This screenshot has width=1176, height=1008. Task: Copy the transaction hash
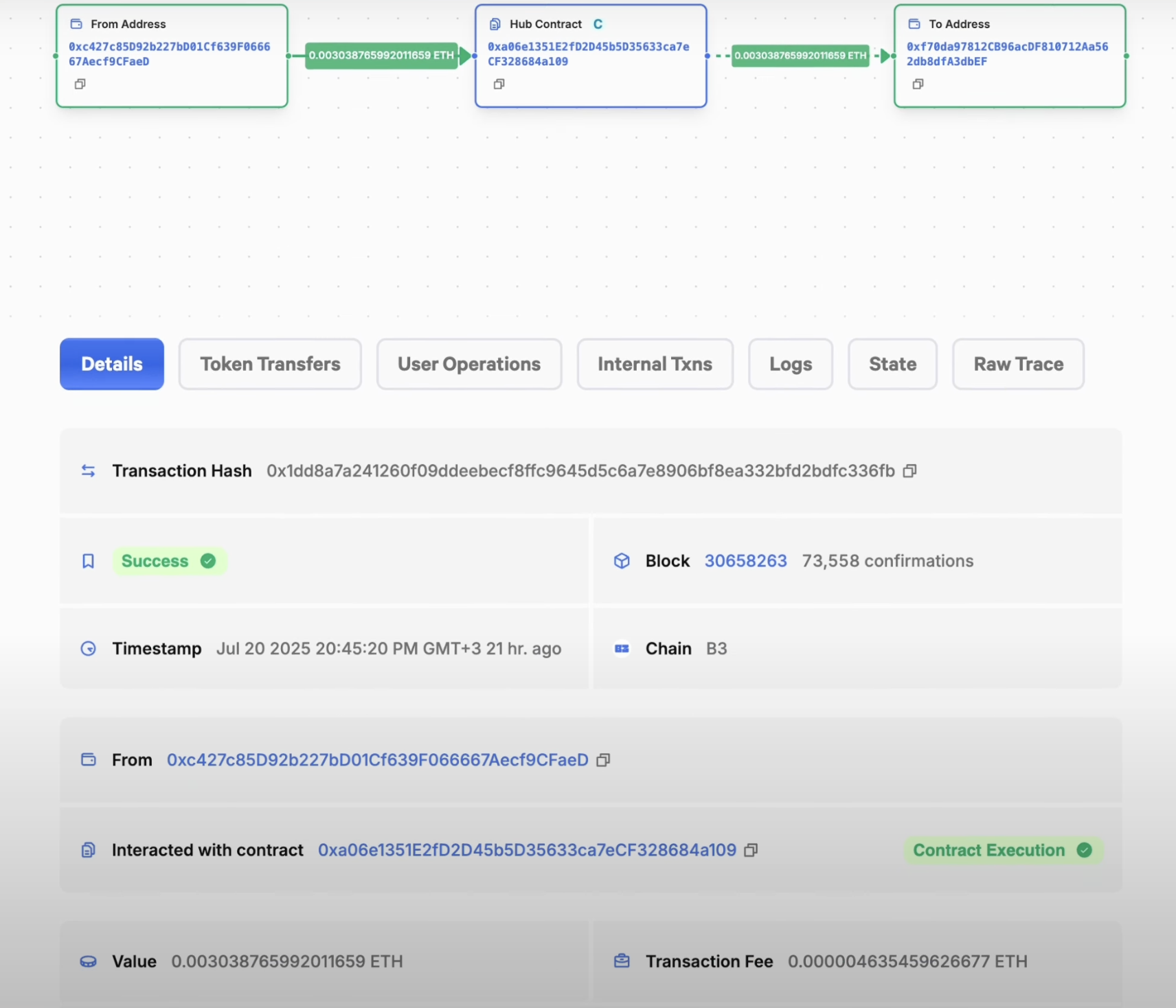(909, 471)
